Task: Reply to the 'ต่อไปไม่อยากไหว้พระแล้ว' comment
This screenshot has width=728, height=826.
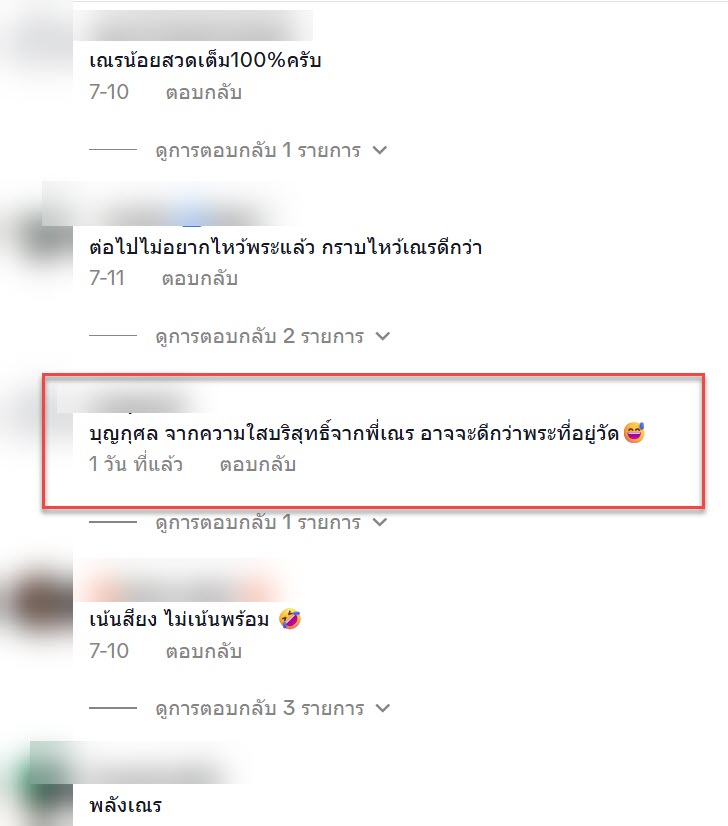Action: [x=200, y=279]
